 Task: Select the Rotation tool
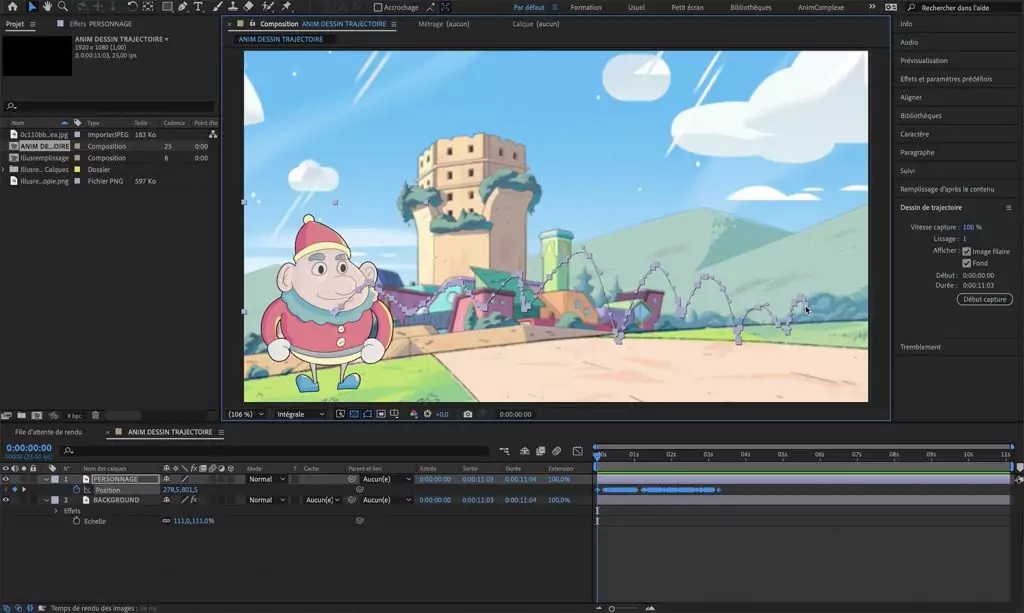(x=132, y=7)
